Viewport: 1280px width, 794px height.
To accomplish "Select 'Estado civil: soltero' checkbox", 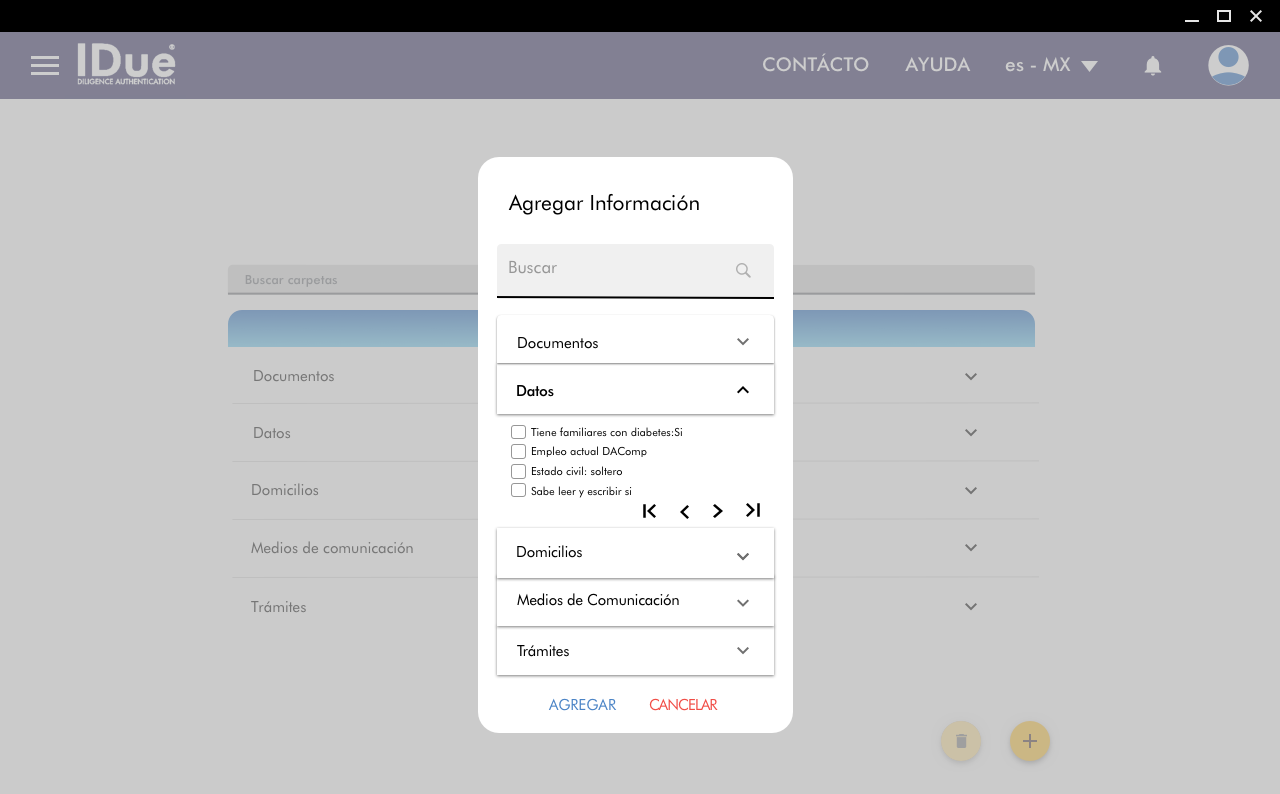I will click(518, 471).
